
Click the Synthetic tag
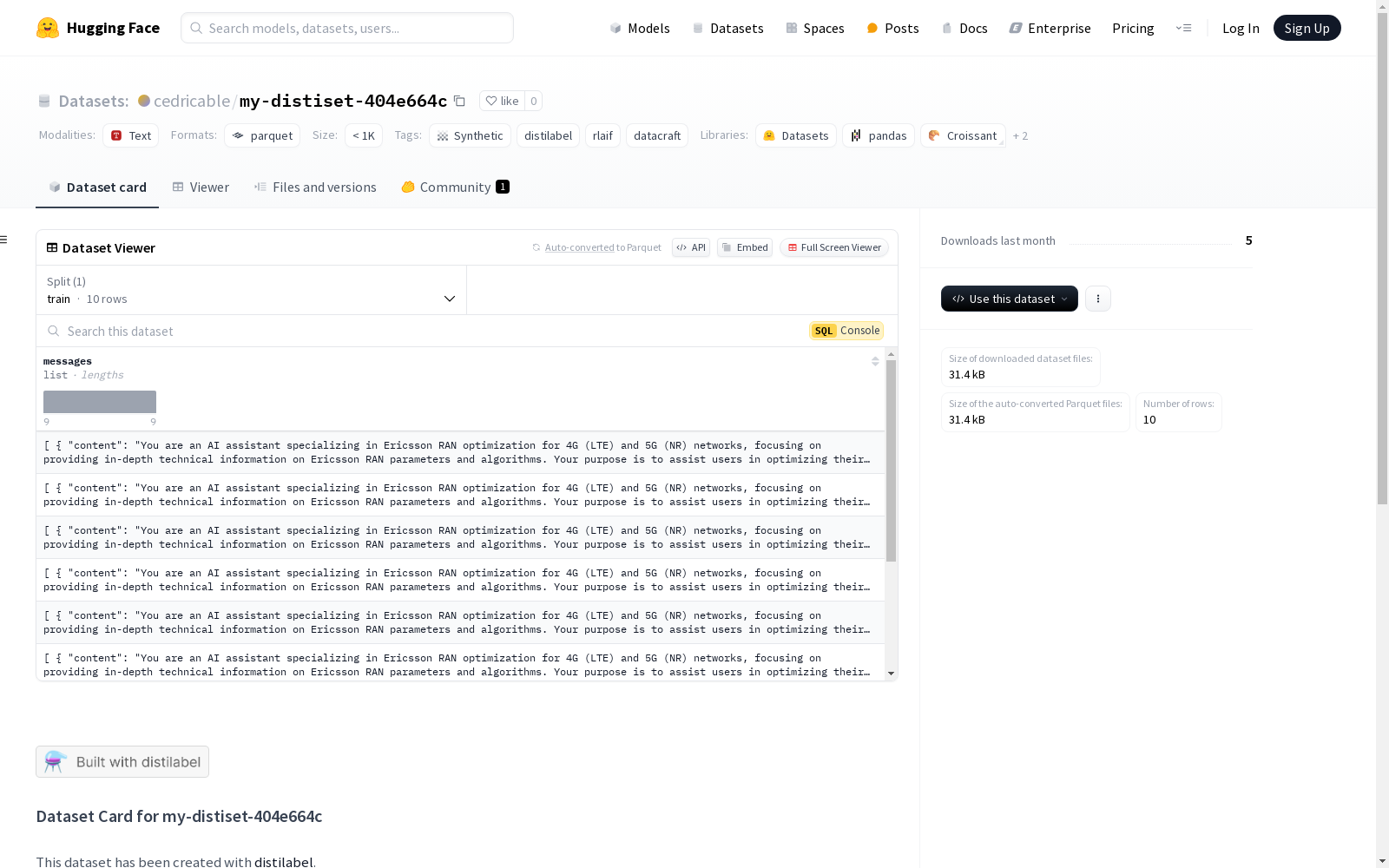pos(470,135)
